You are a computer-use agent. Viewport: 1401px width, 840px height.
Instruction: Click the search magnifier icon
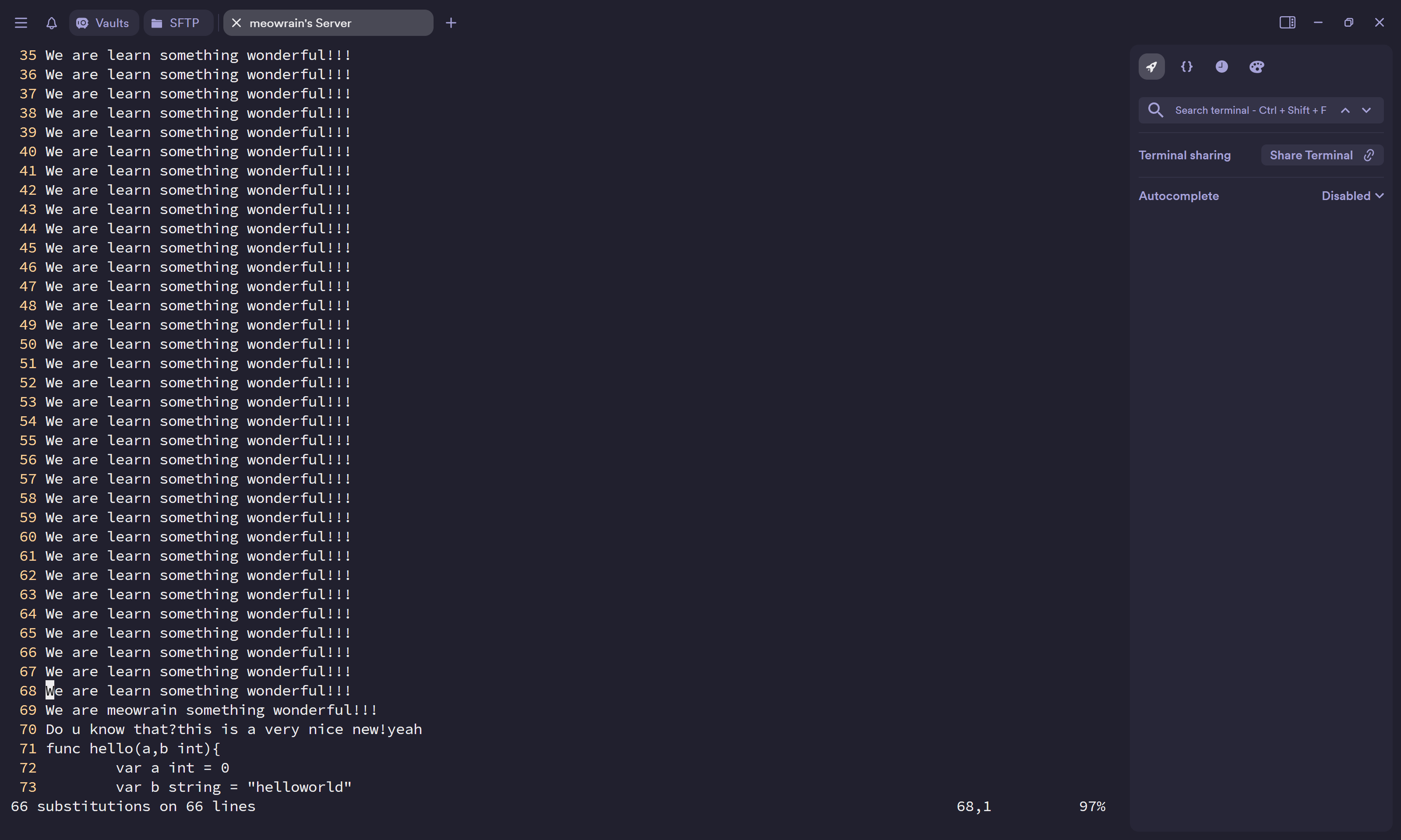click(x=1155, y=110)
